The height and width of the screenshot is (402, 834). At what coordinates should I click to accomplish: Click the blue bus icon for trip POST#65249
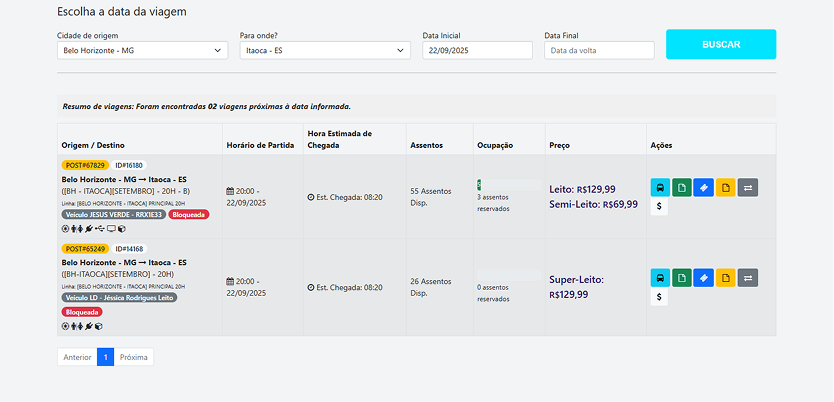(660, 277)
